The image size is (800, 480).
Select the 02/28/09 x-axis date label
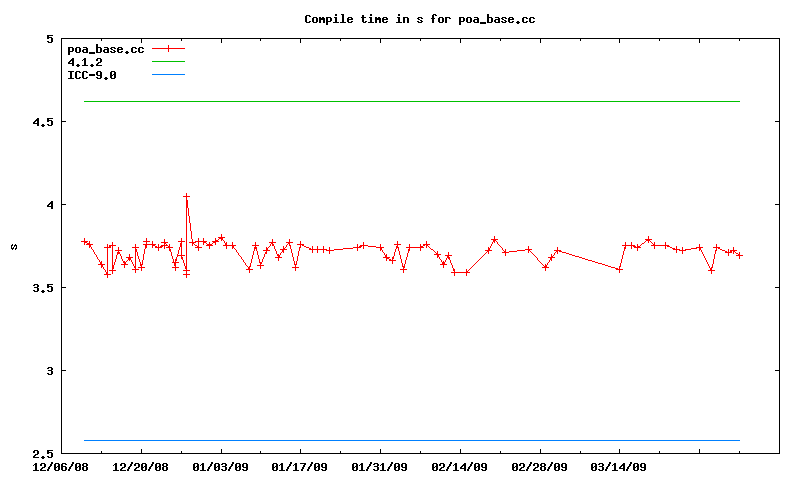click(x=539, y=466)
